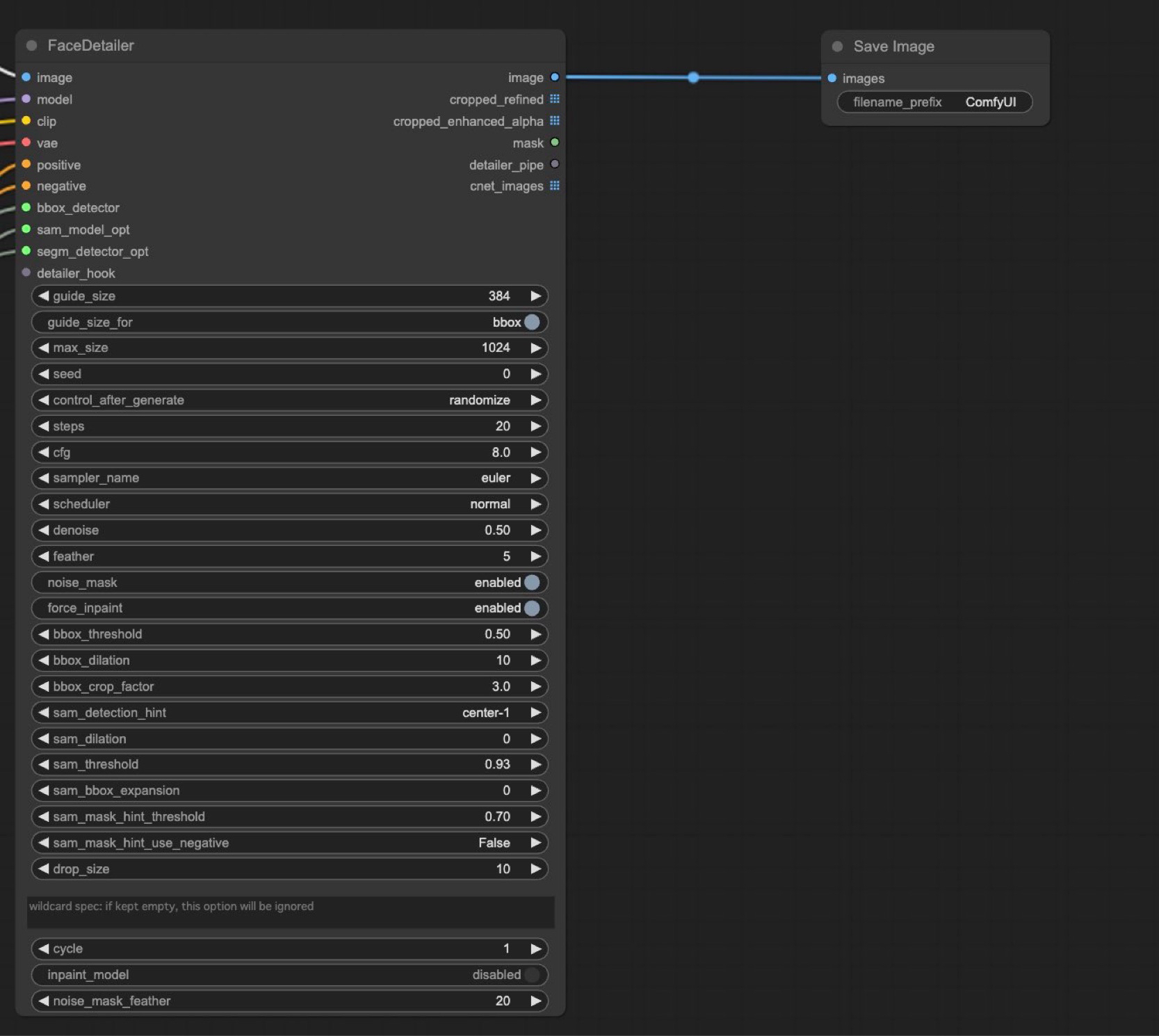This screenshot has width=1159, height=1036.
Task: Click the detailer_pipe output port
Action: (554, 165)
